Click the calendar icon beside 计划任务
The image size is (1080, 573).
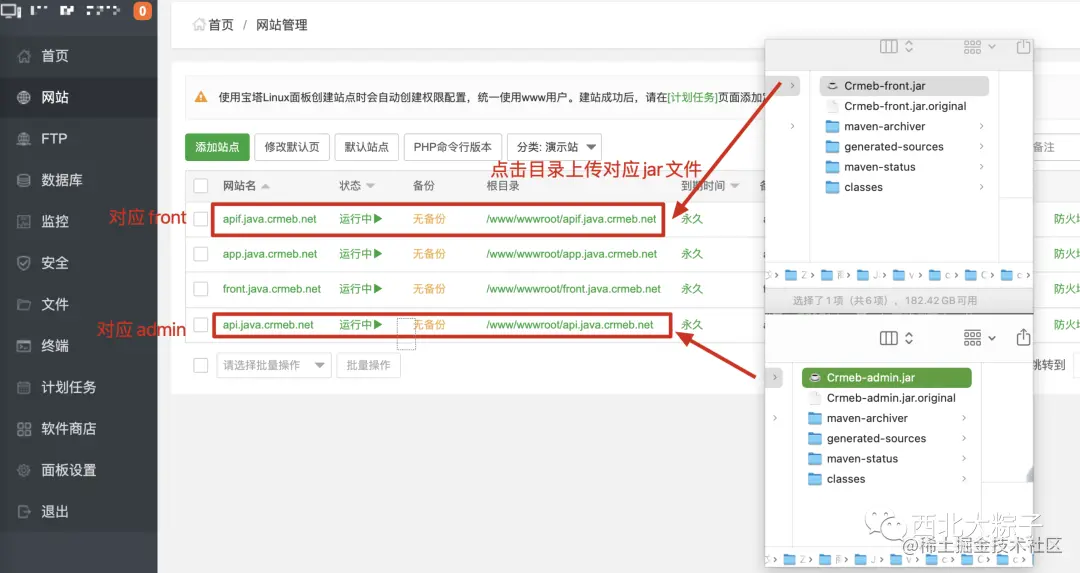[x=23, y=387]
